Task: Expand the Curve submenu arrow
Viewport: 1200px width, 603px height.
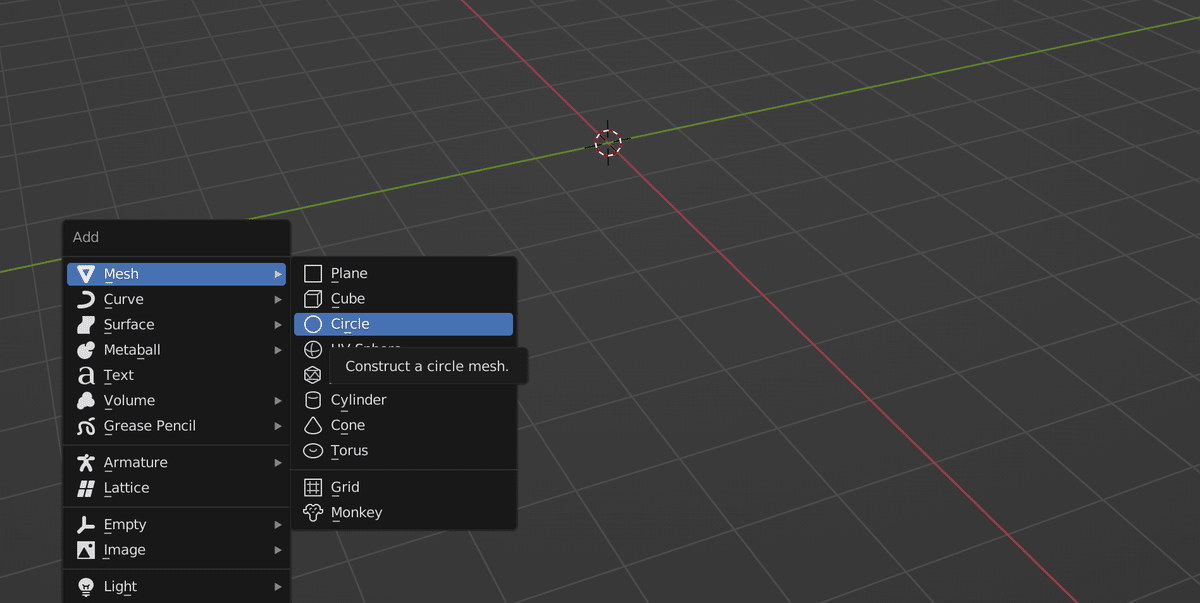Action: coord(278,299)
